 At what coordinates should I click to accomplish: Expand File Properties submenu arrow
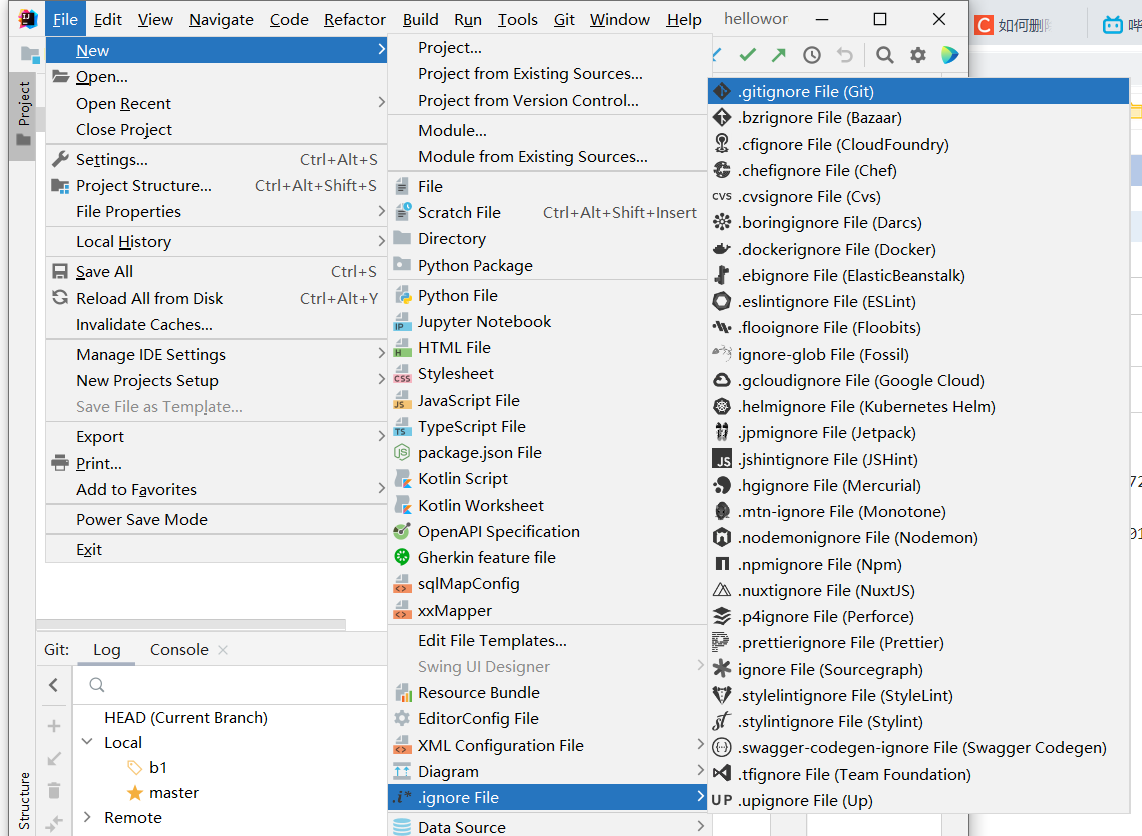pyautogui.click(x=381, y=211)
